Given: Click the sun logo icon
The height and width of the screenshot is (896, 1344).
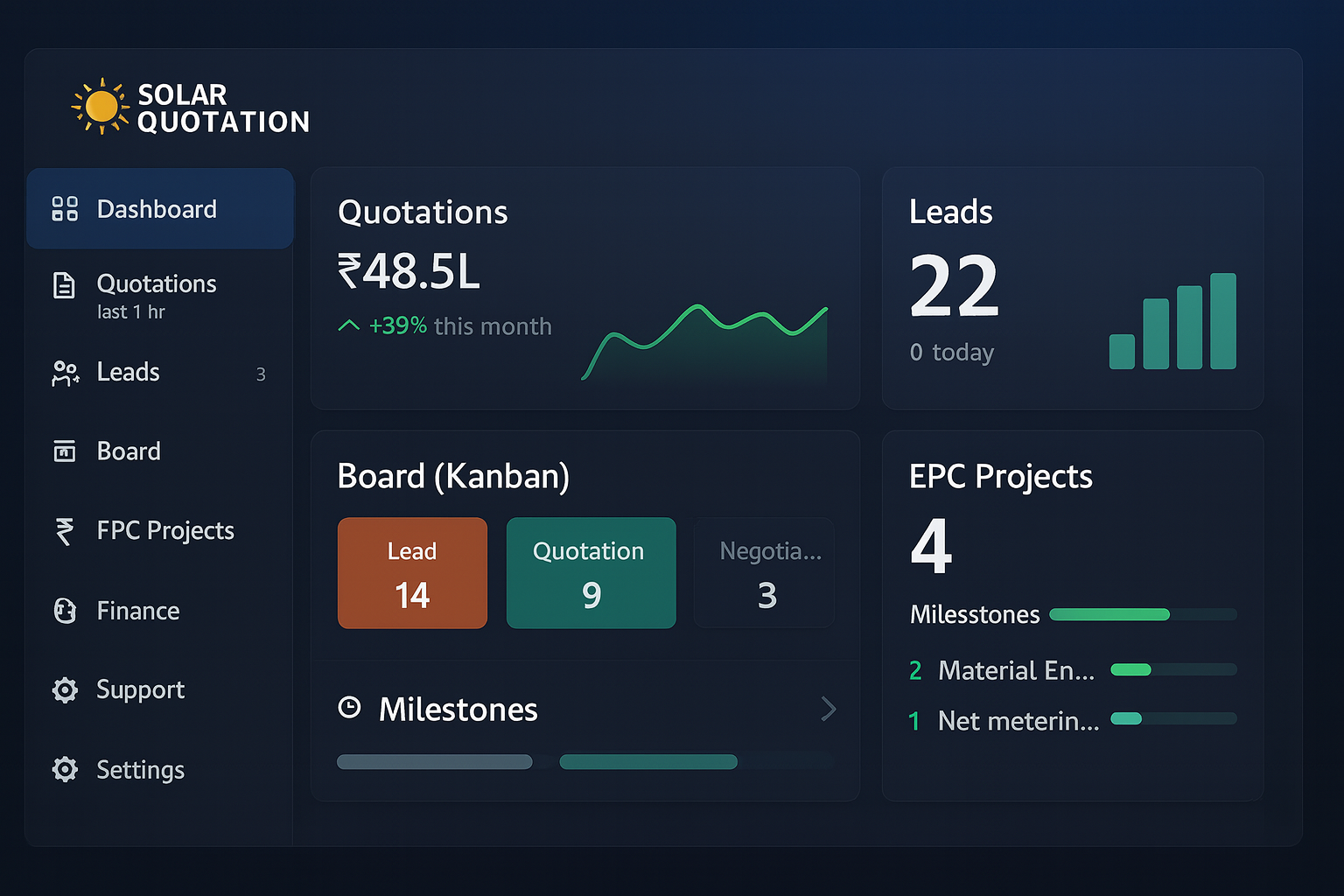Looking at the screenshot, I should 101,106.
